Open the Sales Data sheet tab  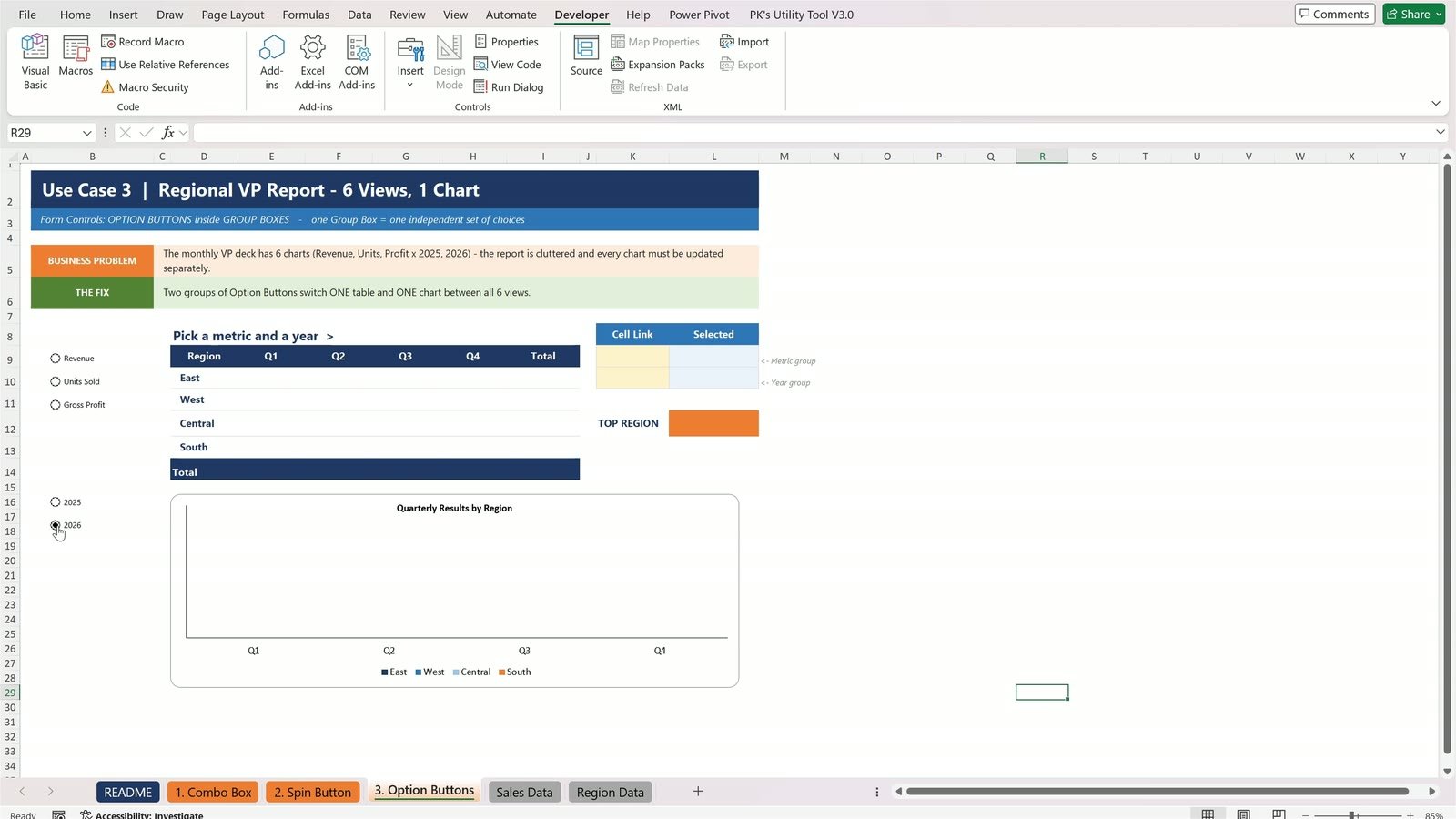(524, 793)
